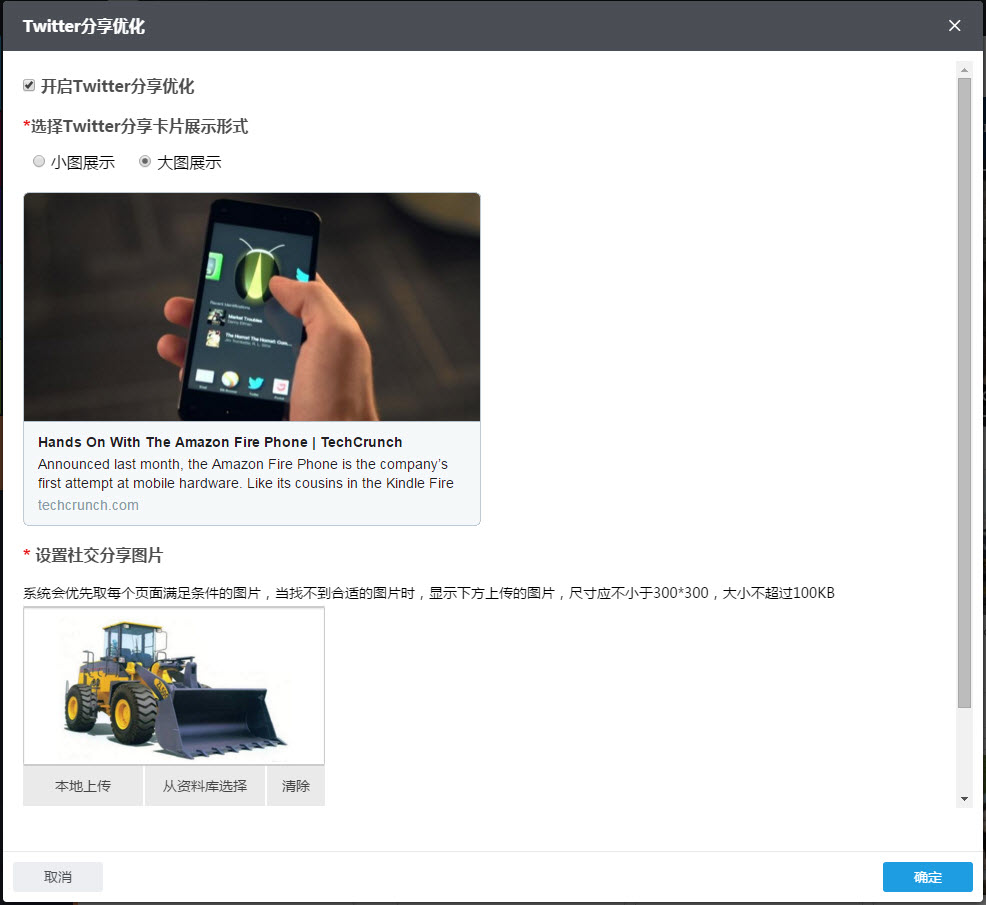Click the 清除 clear button
Image resolution: width=986 pixels, height=905 pixels.
coord(295,786)
